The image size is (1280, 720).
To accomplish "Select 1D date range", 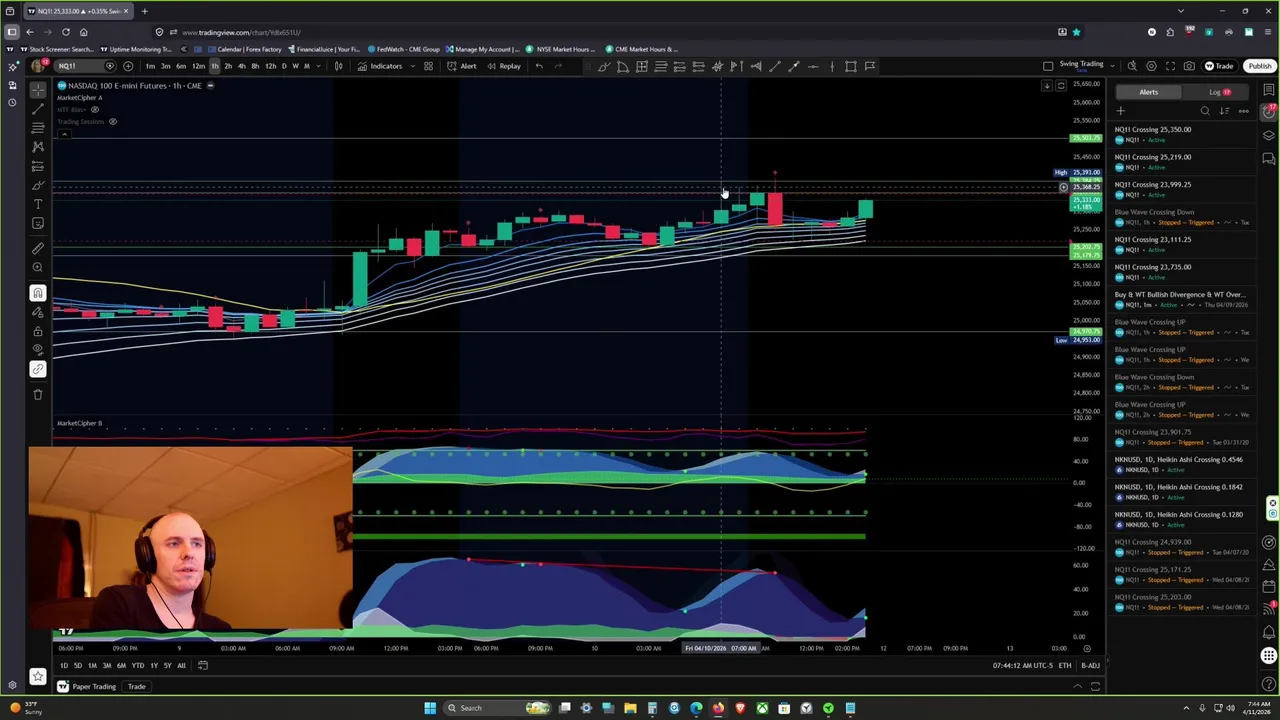I will [63, 665].
